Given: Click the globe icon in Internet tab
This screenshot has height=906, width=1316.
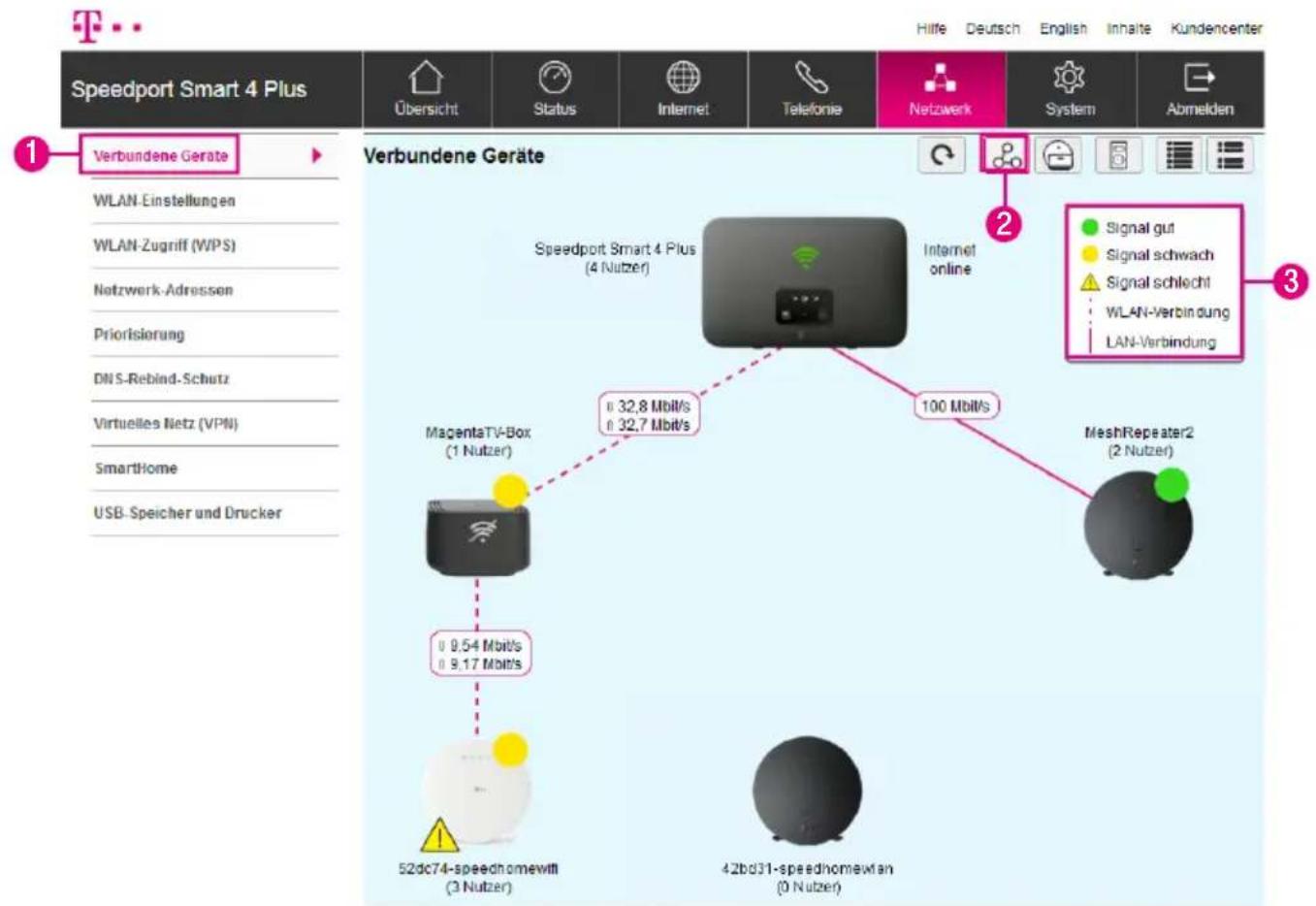Looking at the screenshot, I should (683, 78).
